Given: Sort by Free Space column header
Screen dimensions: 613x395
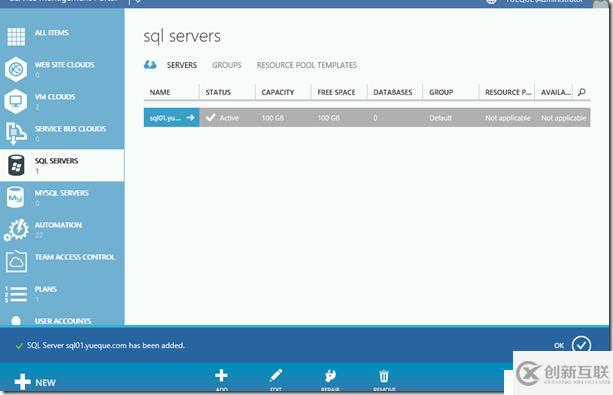Looking at the screenshot, I should pos(336,92).
